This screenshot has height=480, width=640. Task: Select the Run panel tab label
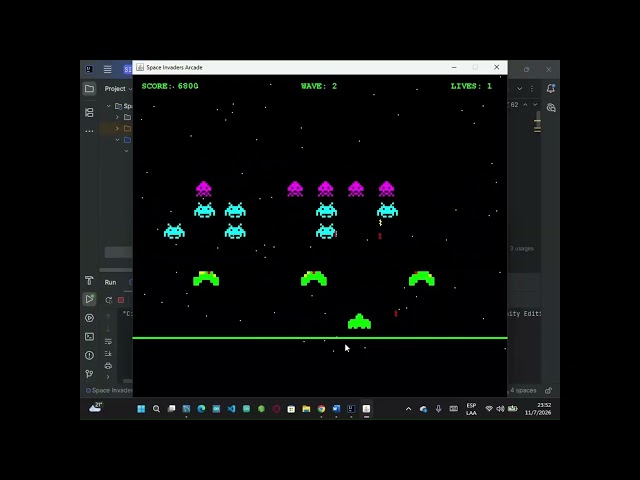[110, 282]
